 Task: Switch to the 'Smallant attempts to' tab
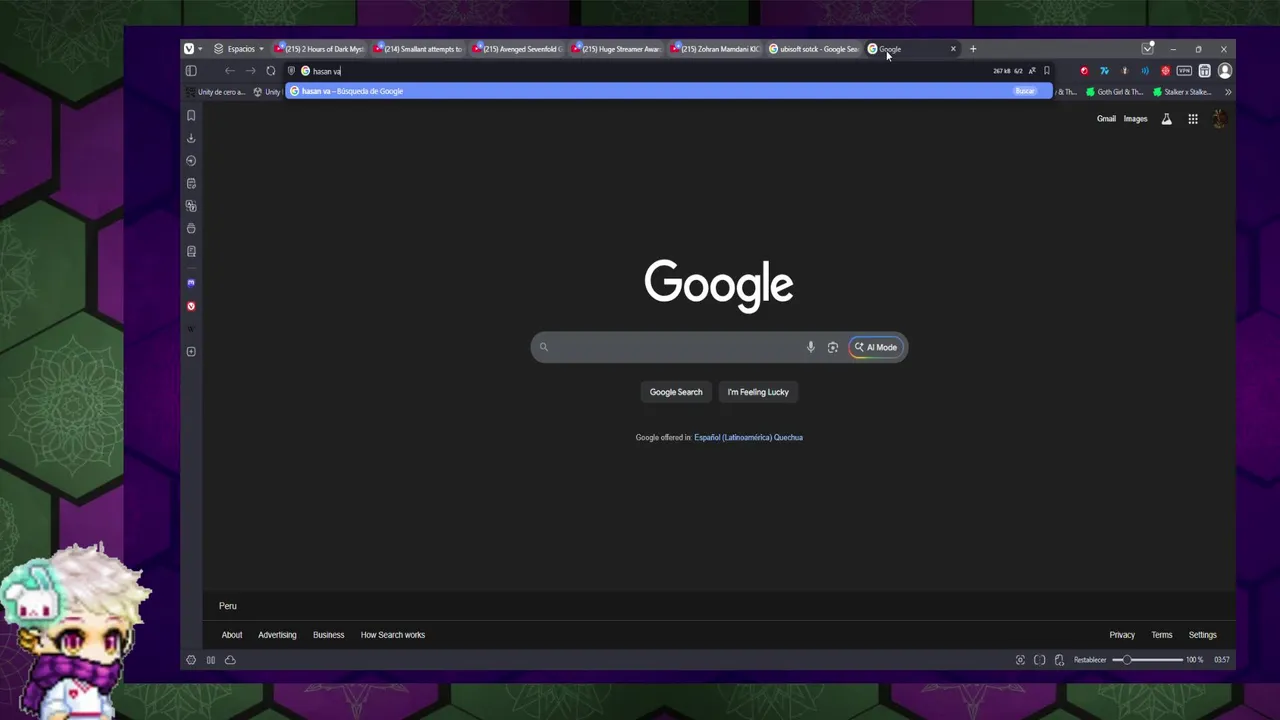tap(419, 49)
